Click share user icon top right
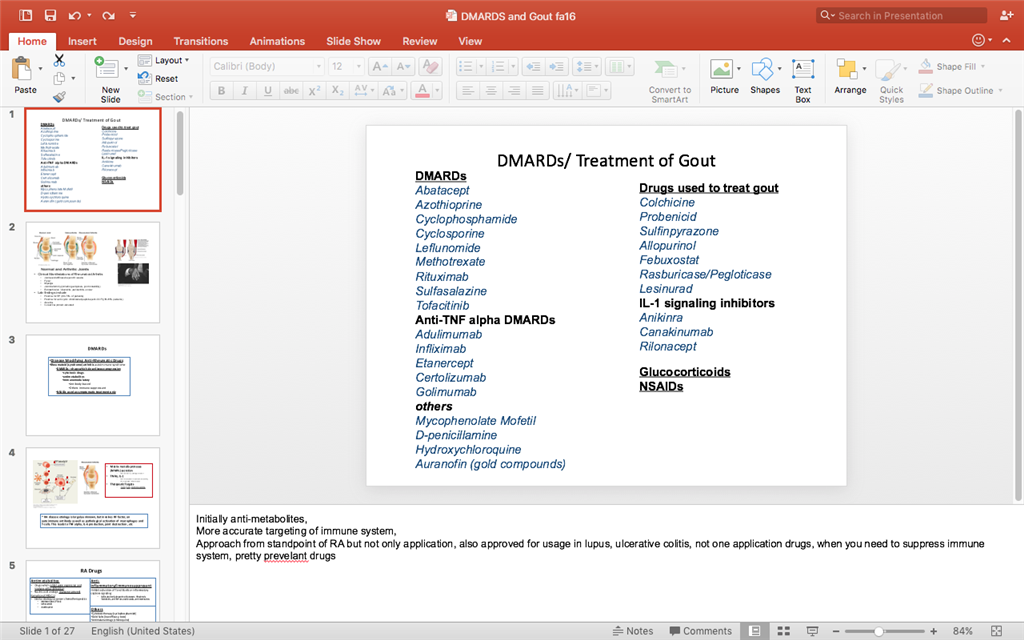Screen dimensions: 1024x640 click(x=1006, y=15)
